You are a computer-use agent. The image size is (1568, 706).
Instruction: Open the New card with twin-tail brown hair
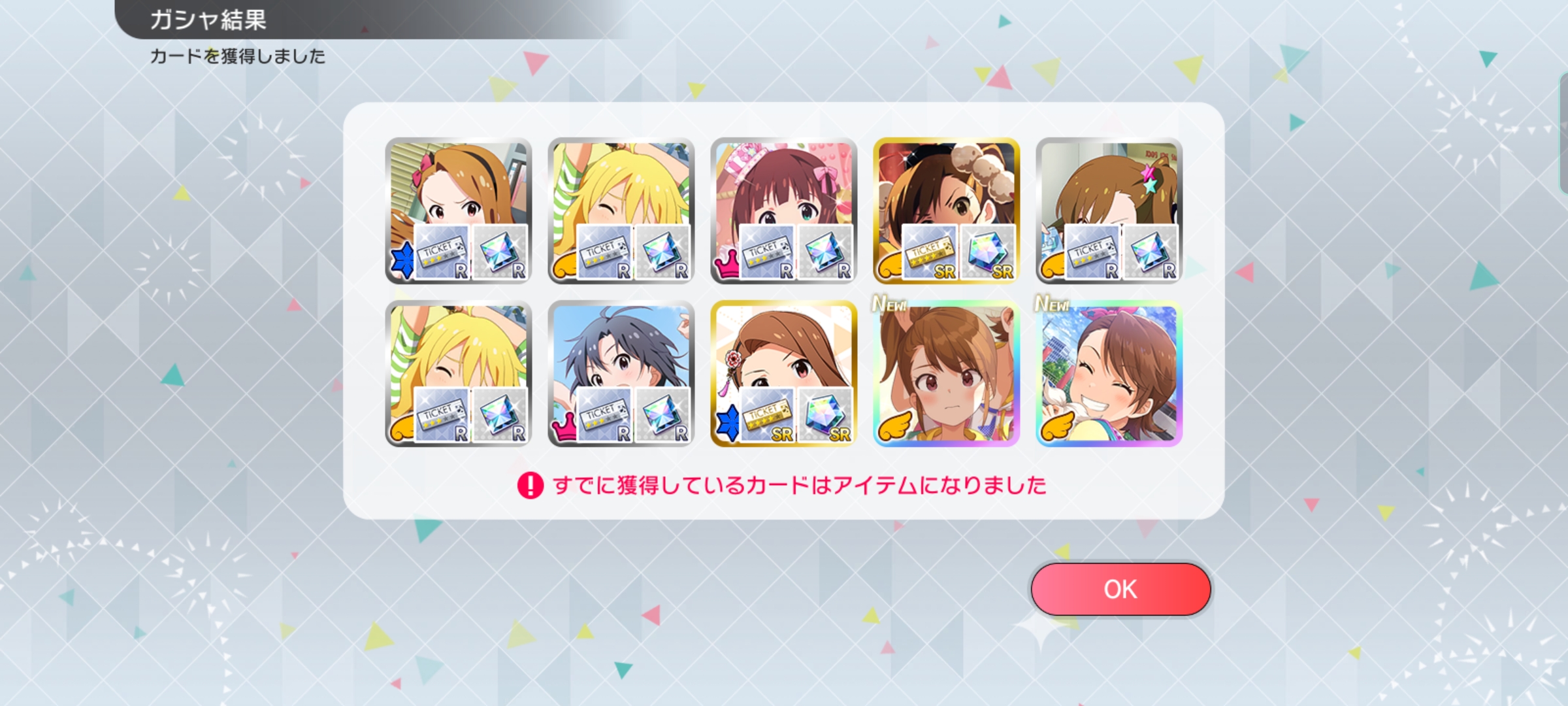[x=946, y=374]
